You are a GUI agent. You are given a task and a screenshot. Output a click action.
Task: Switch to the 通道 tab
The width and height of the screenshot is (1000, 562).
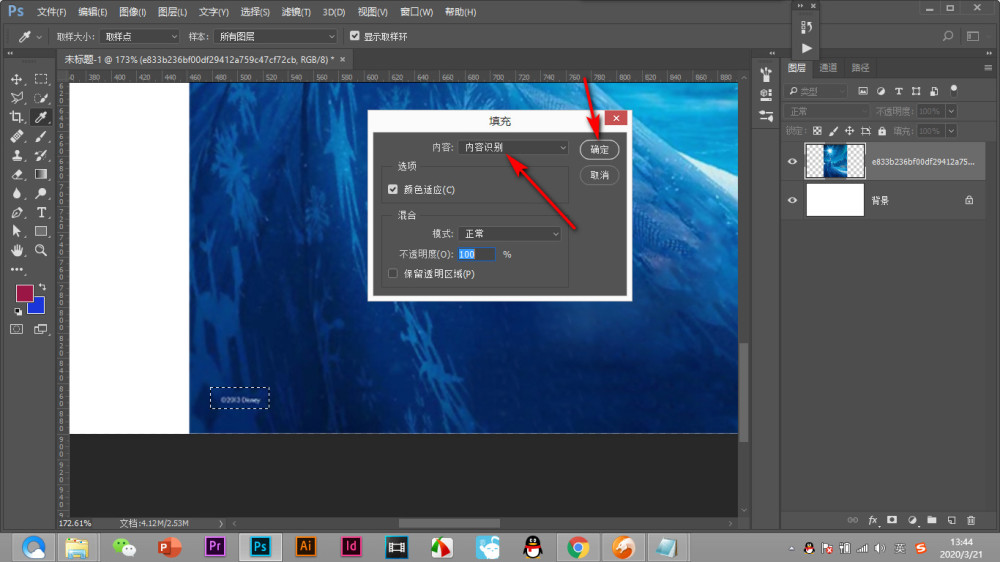tap(828, 68)
